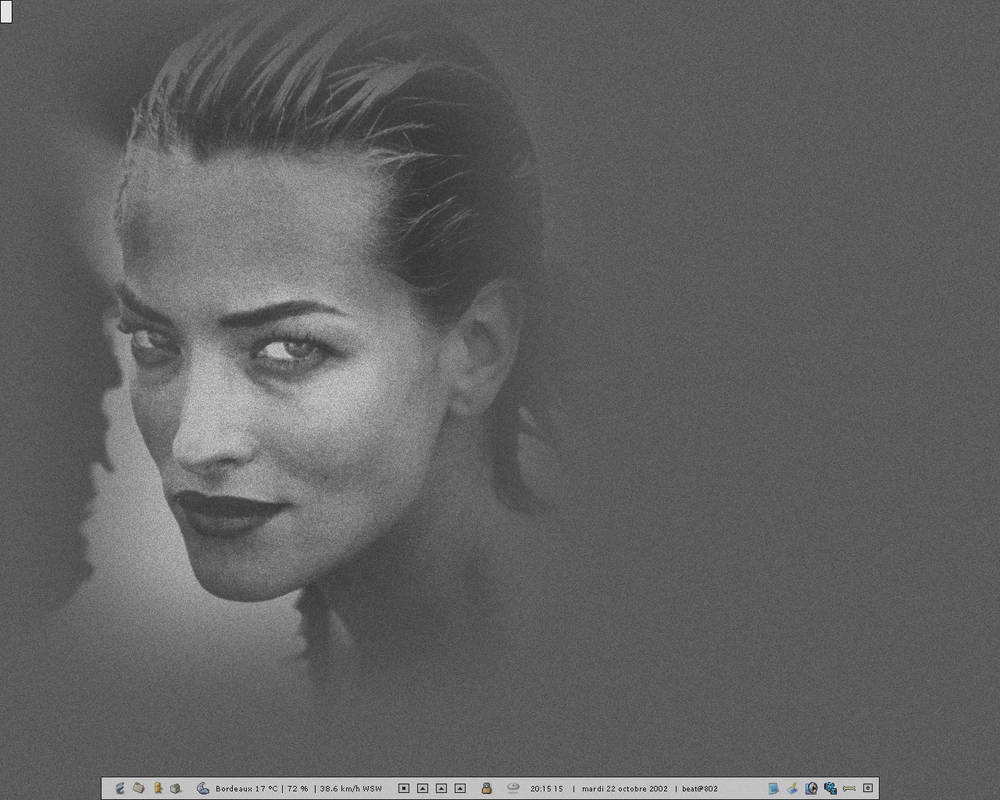The image size is (1000, 800).
Task: Expand the middle up-arrow panel button
Action: tap(441, 788)
